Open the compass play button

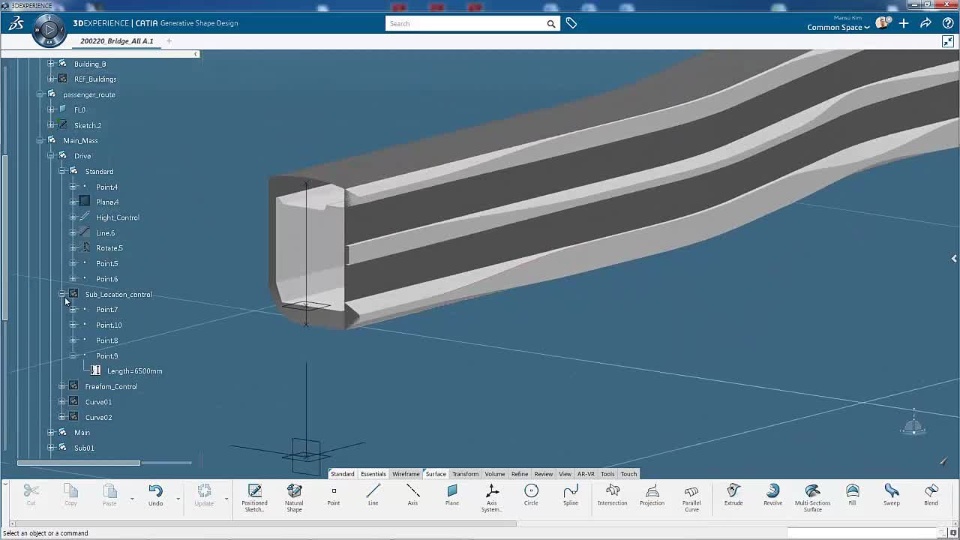point(49,29)
